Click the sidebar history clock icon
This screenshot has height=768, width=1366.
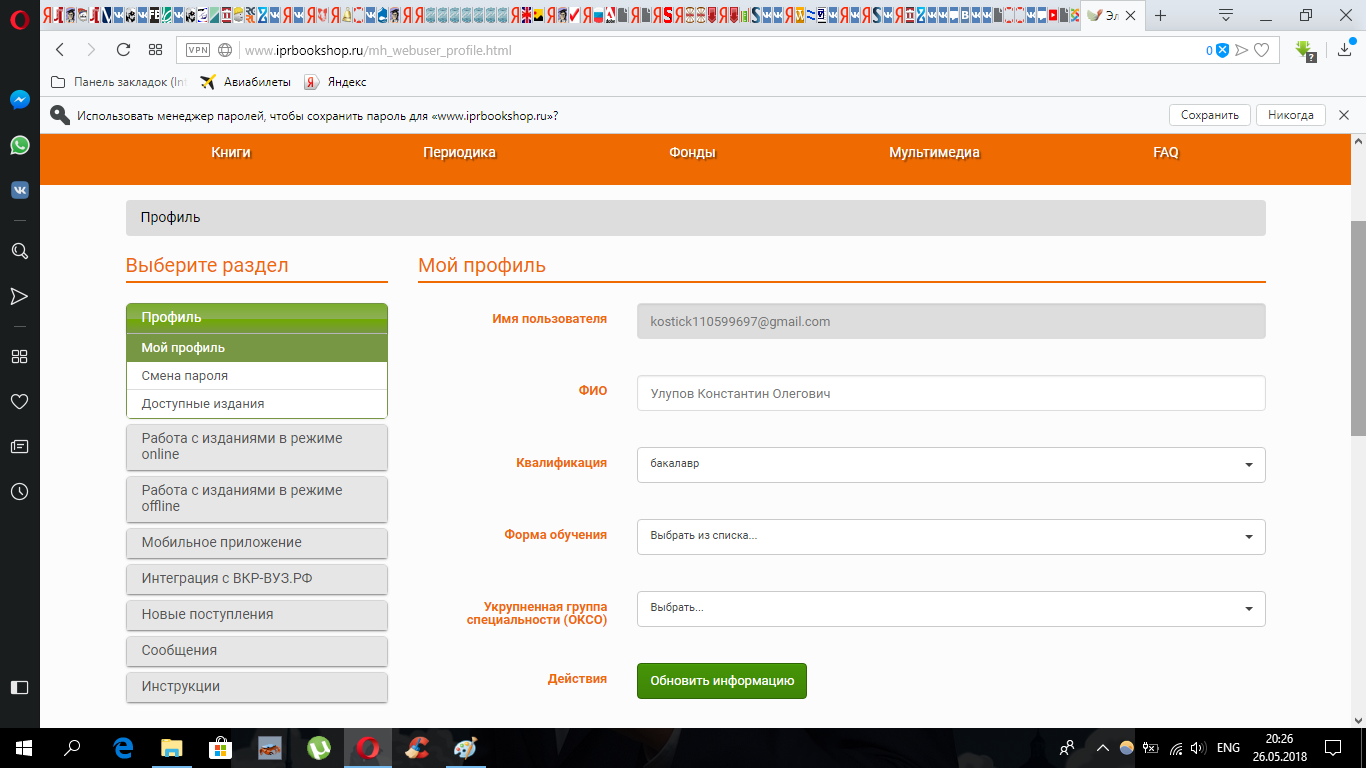19,491
